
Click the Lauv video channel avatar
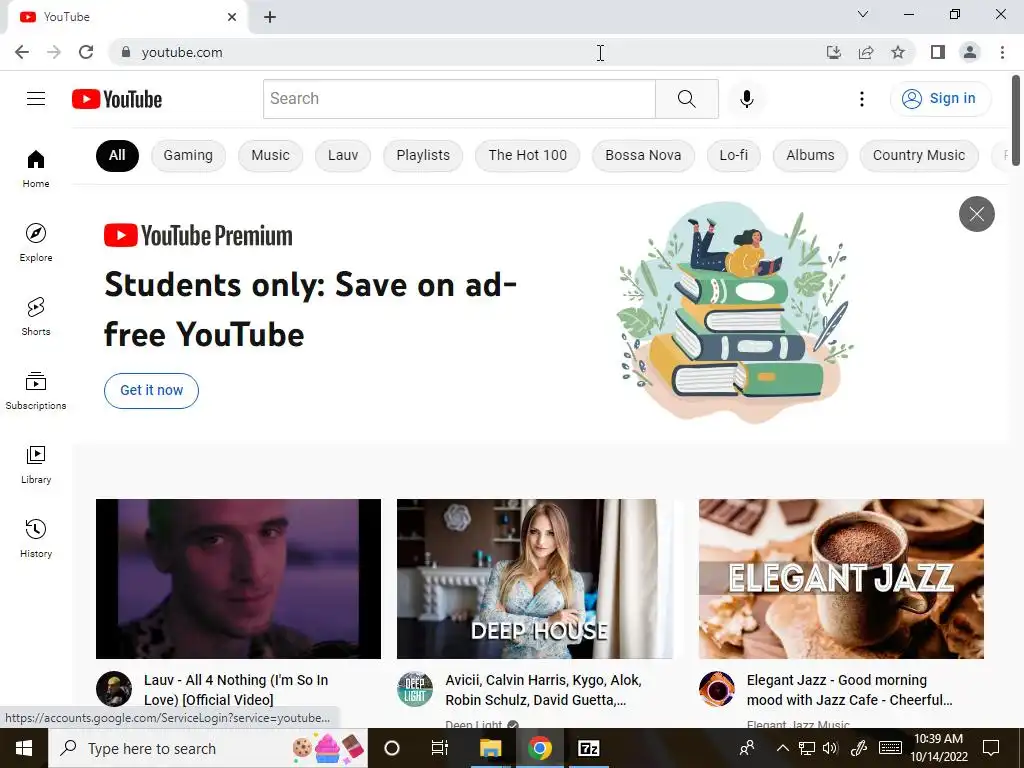[x=114, y=689]
